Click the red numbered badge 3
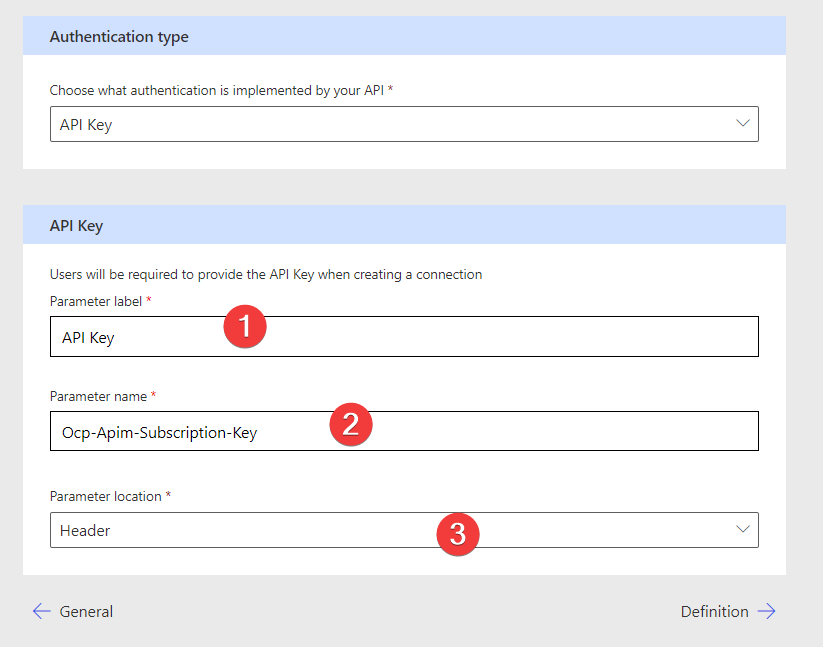This screenshot has height=647, width=823. (458, 534)
